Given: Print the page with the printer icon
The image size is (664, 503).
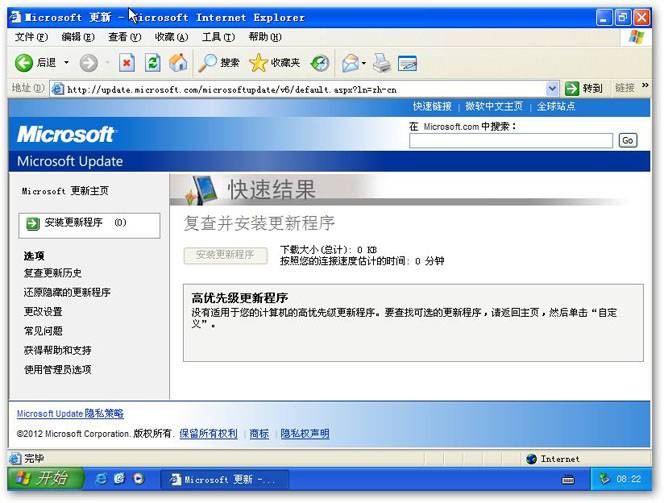Looking at the screenshot, I should (x=382, y=63).
